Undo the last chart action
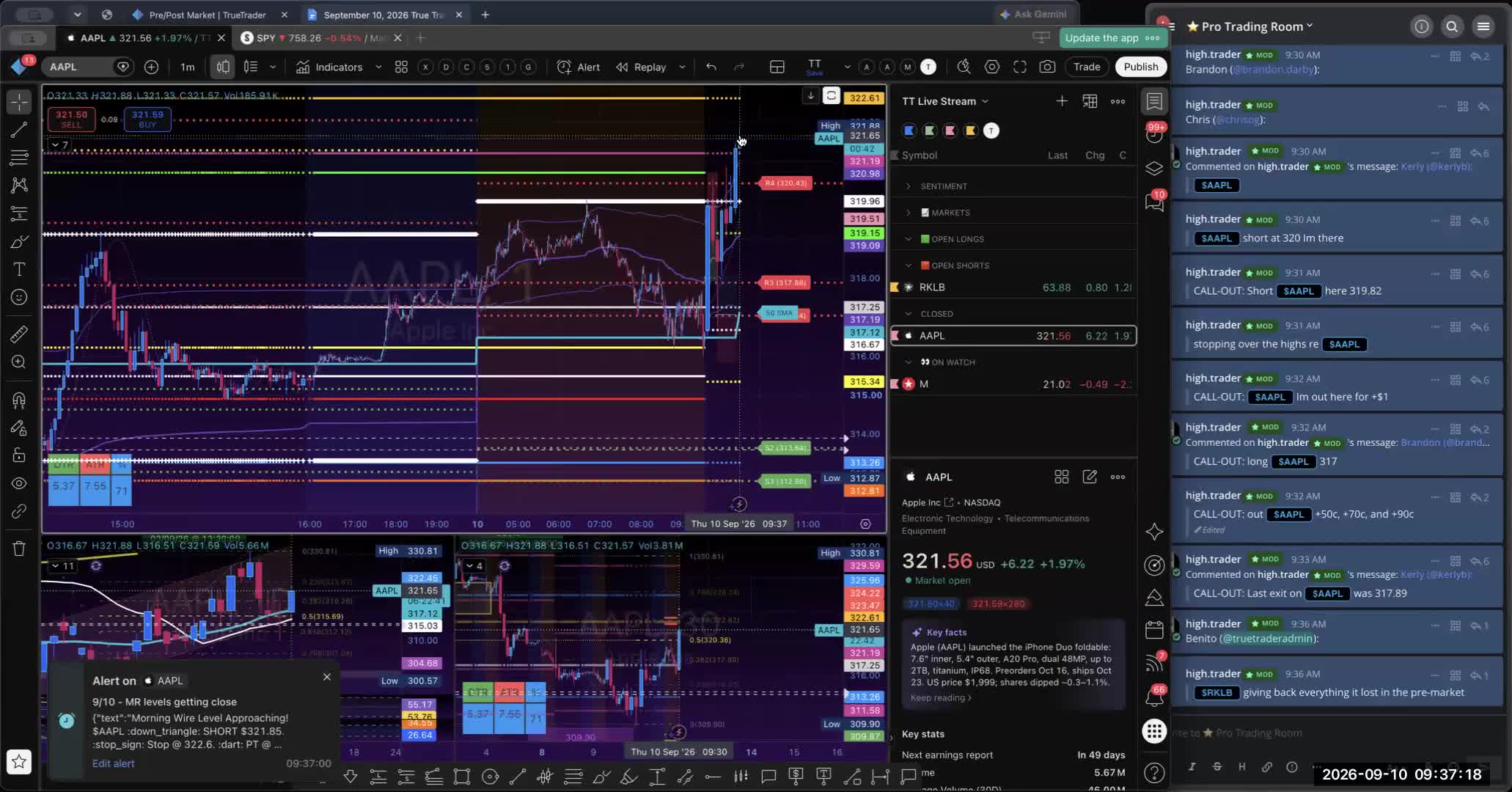1512x792 pixels. tap(711, 67)
